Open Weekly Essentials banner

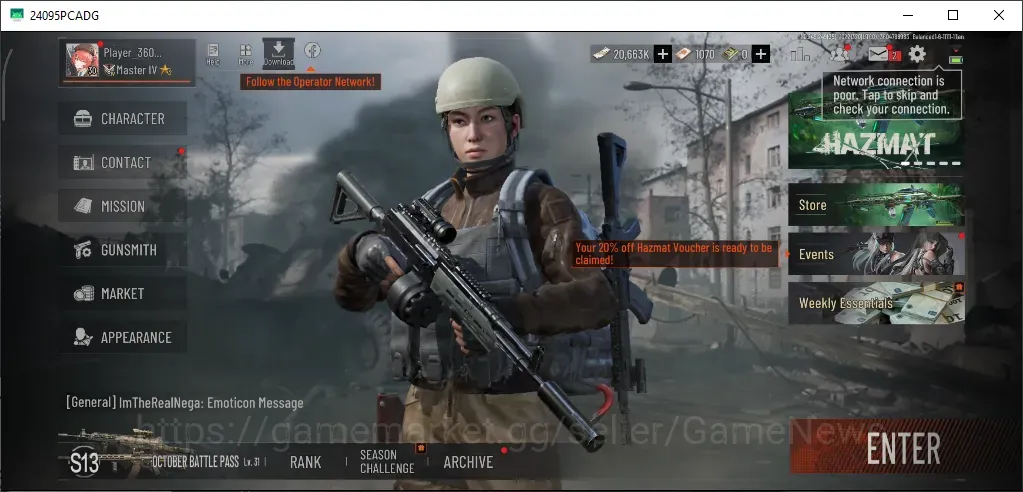pyautogui.click(x=876, y=303)
